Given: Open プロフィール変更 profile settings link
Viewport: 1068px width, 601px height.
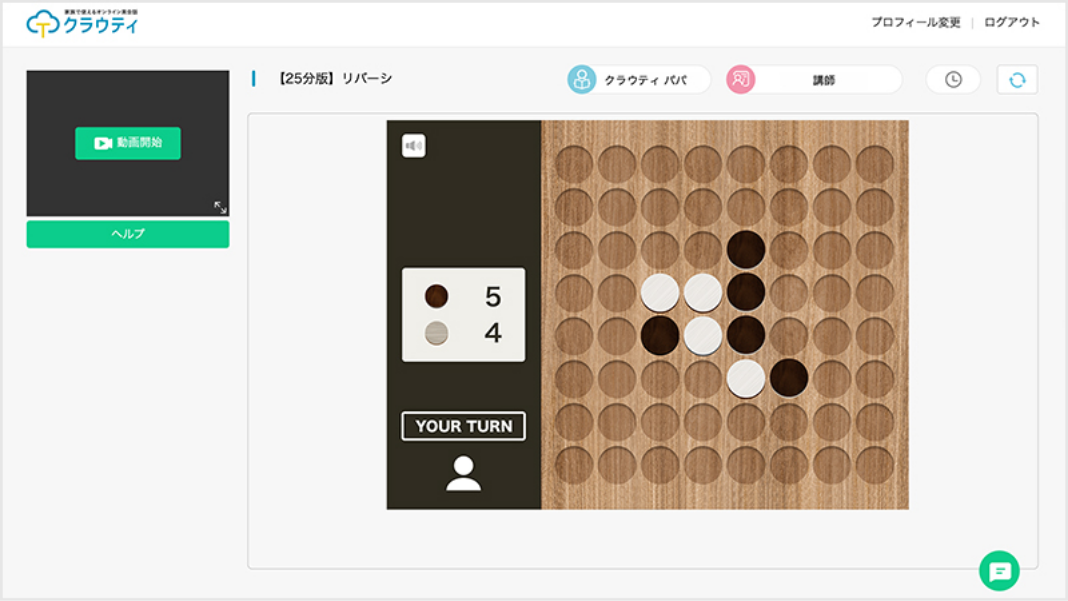Looking at the screenshot, I should pos(915,22).
